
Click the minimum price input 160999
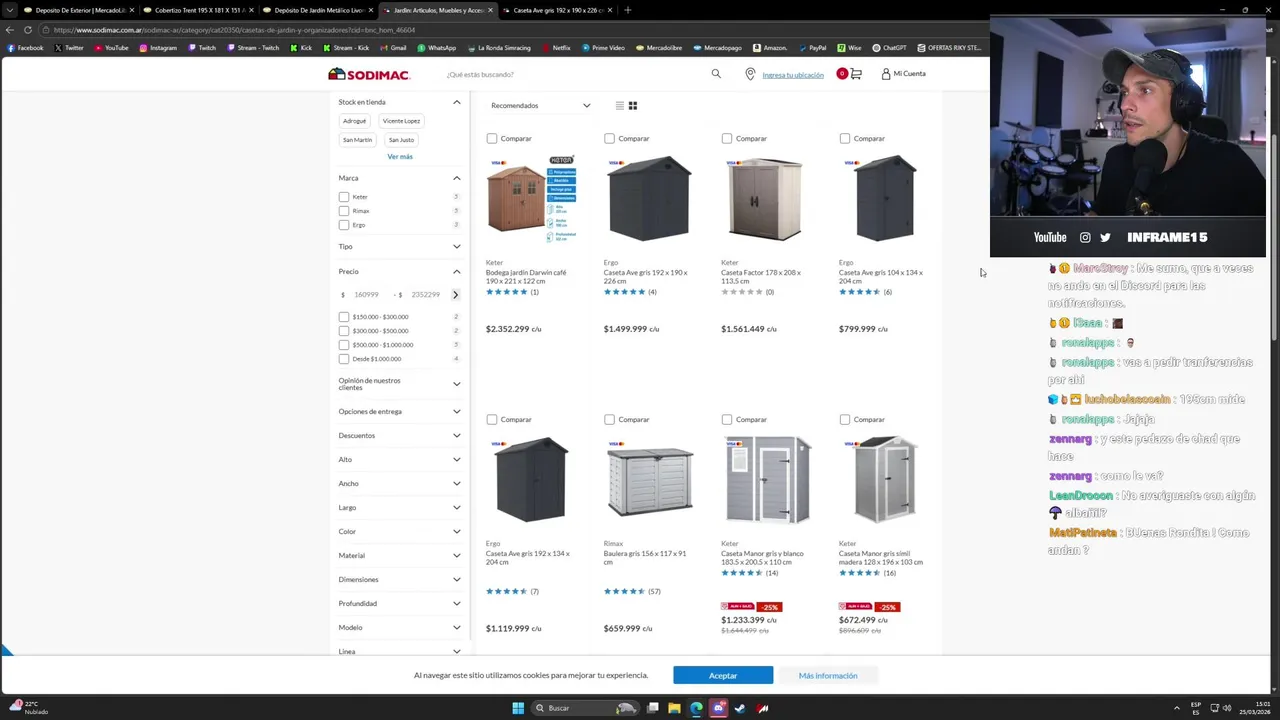[x=367, y=295]
